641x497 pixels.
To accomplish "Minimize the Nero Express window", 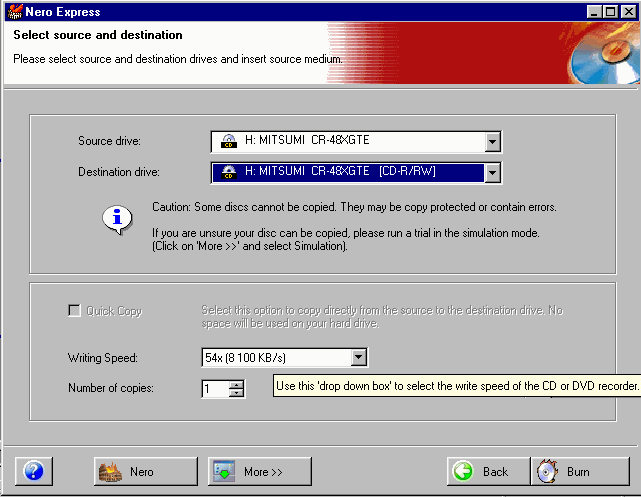I will click(x=595, y=11).
